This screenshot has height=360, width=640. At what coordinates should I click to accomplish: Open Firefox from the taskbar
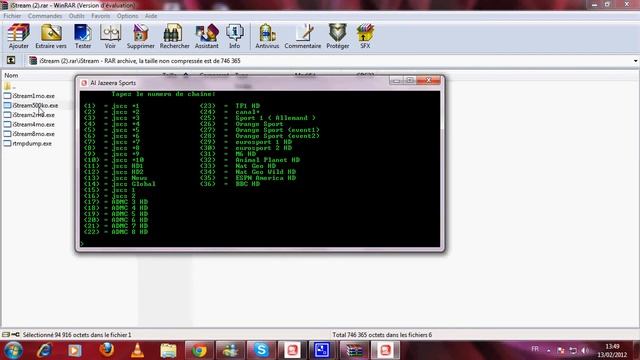[x=107, y=350]
